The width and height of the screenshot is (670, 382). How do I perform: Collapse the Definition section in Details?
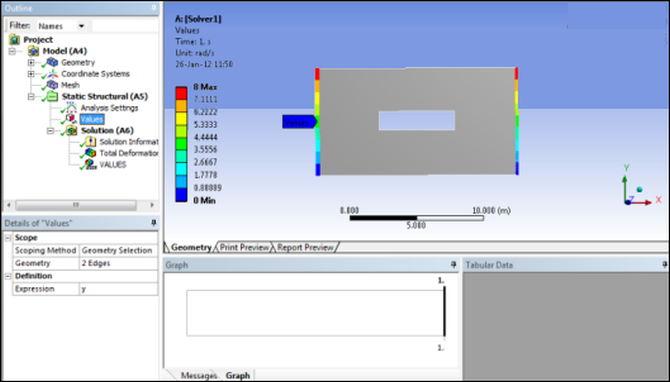click(8, 276)
